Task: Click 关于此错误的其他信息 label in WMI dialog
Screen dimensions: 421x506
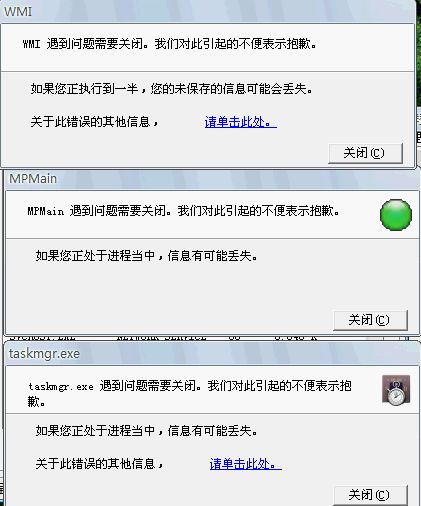Action: pyautogui.click(x=95, y=122)
